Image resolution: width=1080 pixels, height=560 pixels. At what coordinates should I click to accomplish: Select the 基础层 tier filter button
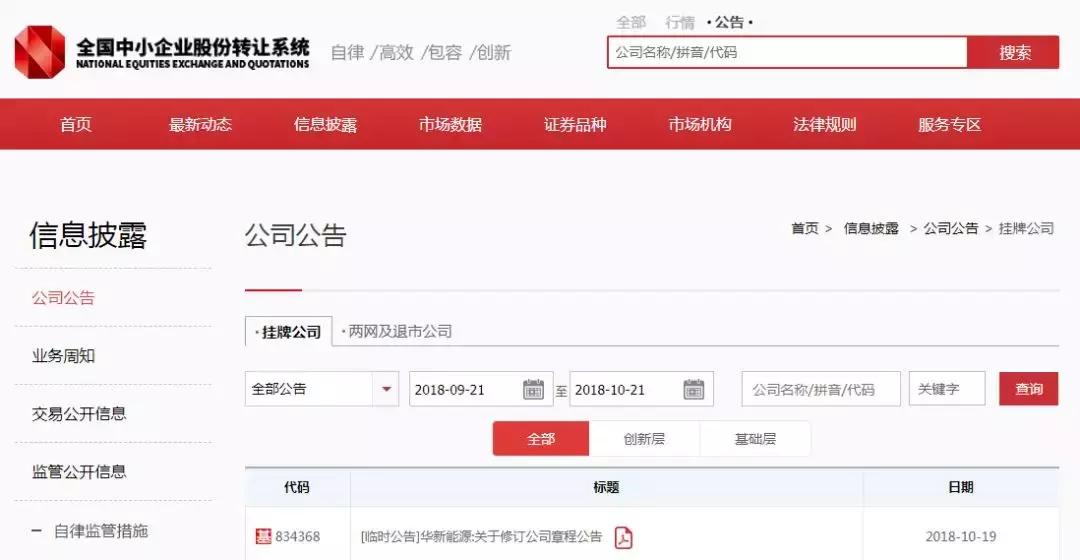(755, 439)
